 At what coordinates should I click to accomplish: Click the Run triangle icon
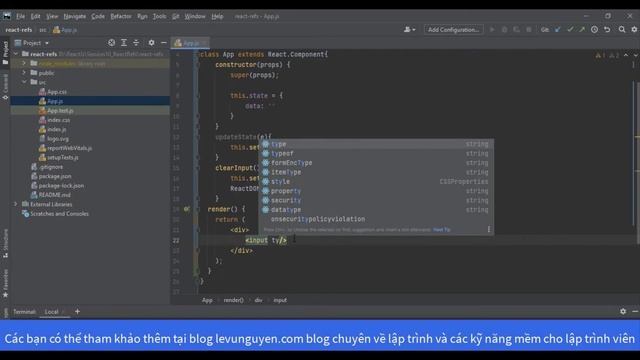click(x=492, y=30)
